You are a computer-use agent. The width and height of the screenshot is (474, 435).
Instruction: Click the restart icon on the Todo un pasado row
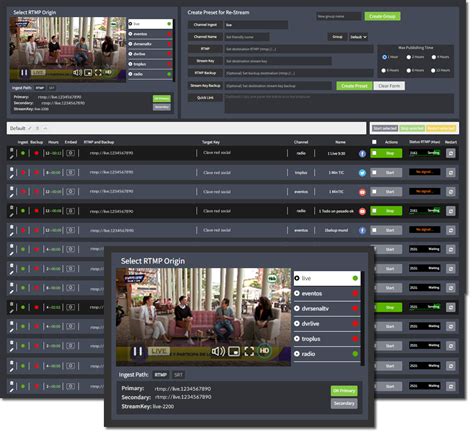pyautogui.click(x=451, y=211)
